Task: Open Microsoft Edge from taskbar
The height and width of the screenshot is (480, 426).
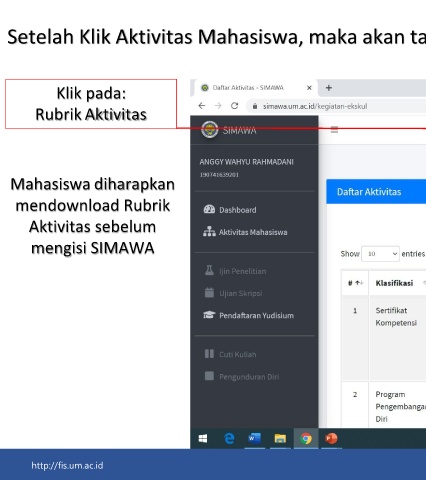Action: tap(229, 438)
